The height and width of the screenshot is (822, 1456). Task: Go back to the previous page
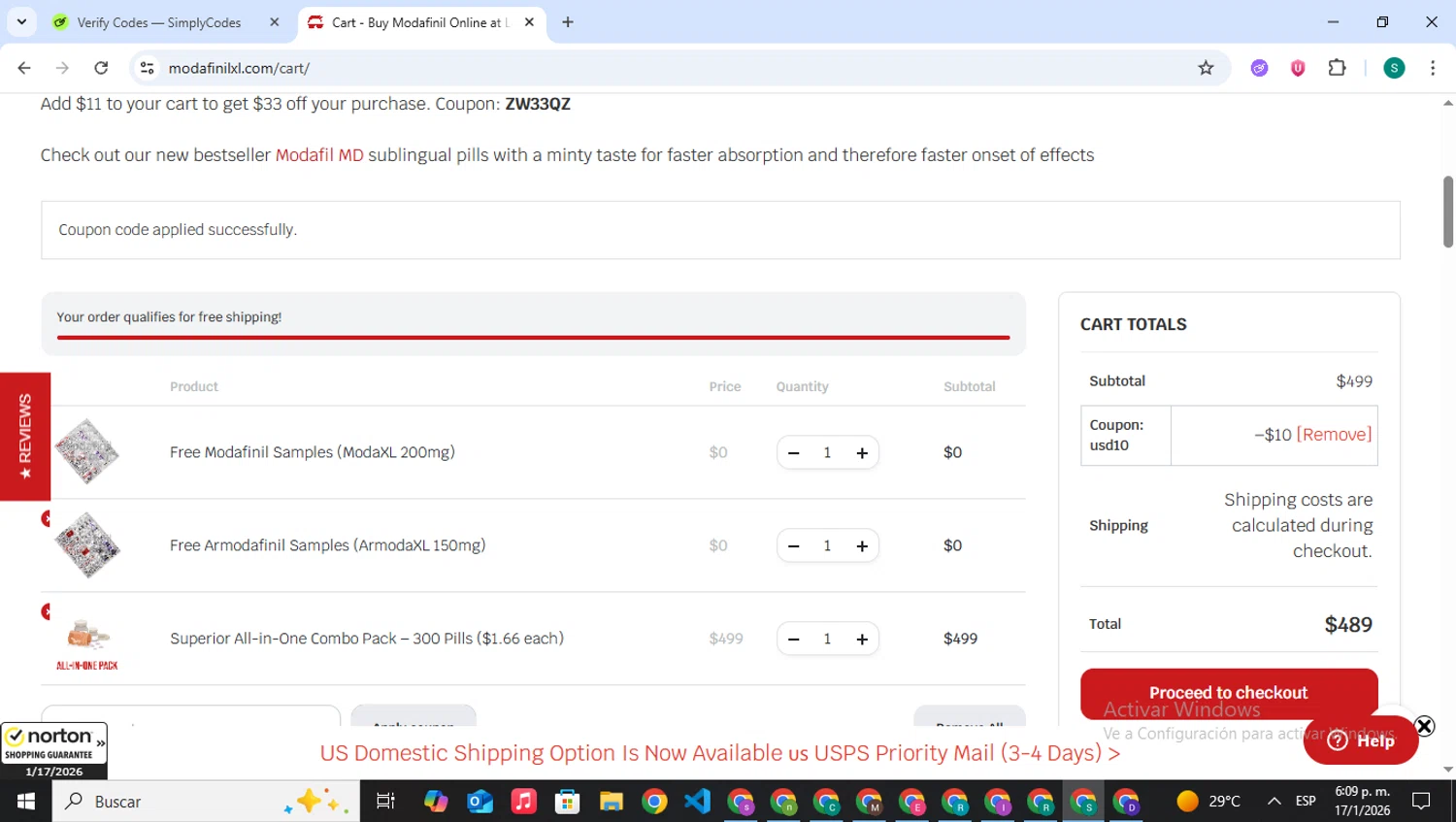point(24,68)
